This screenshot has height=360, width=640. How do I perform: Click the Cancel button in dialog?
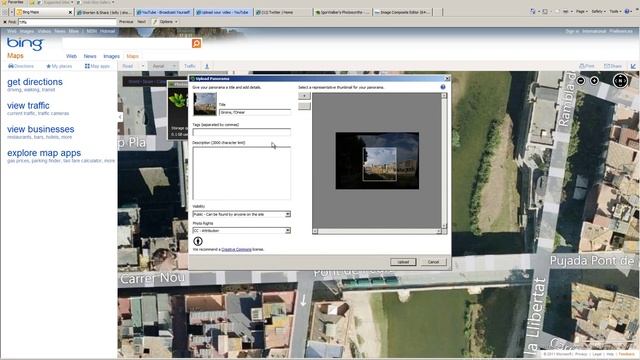point(433,262)
